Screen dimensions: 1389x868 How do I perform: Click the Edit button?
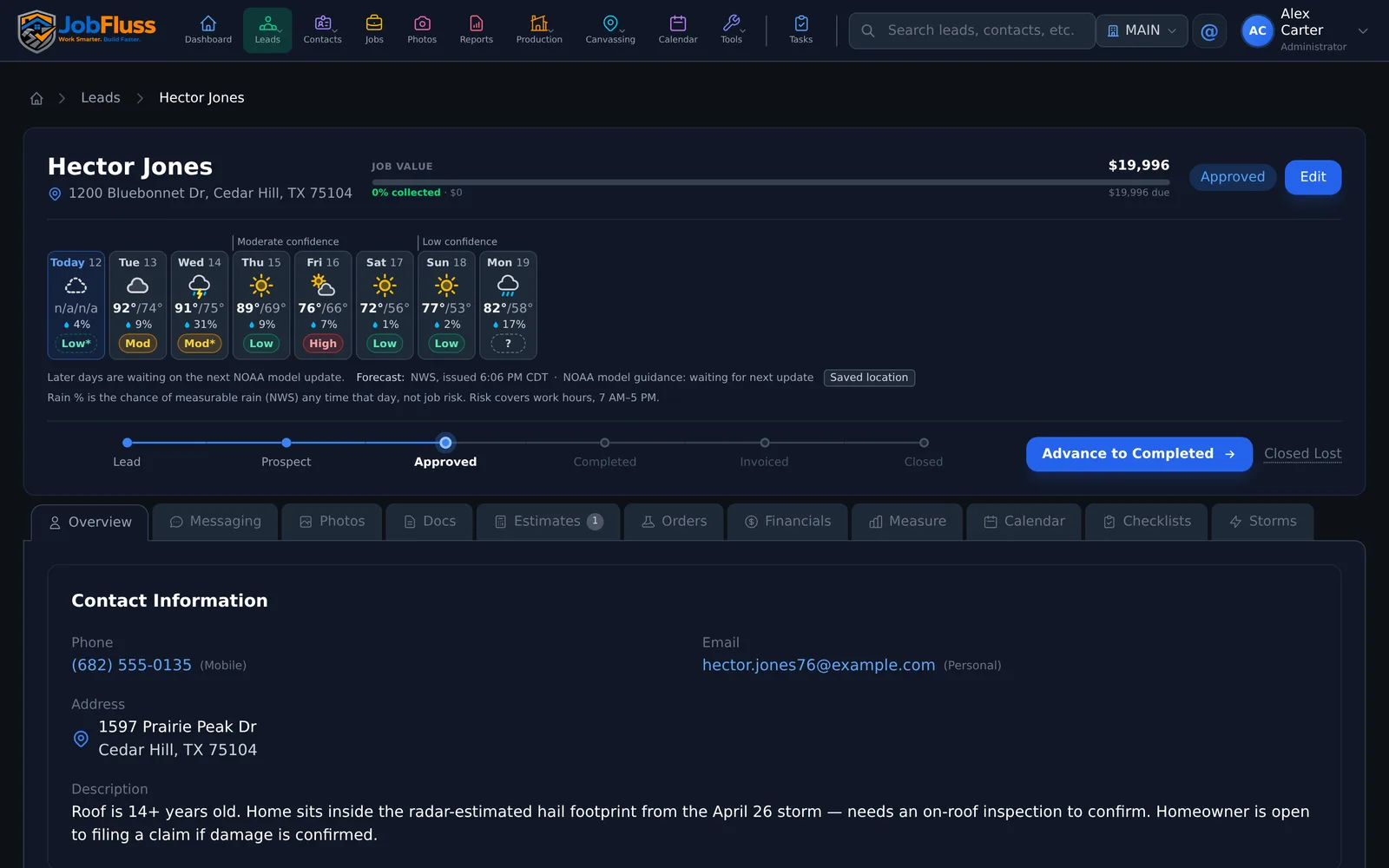tap(1313, 177)
